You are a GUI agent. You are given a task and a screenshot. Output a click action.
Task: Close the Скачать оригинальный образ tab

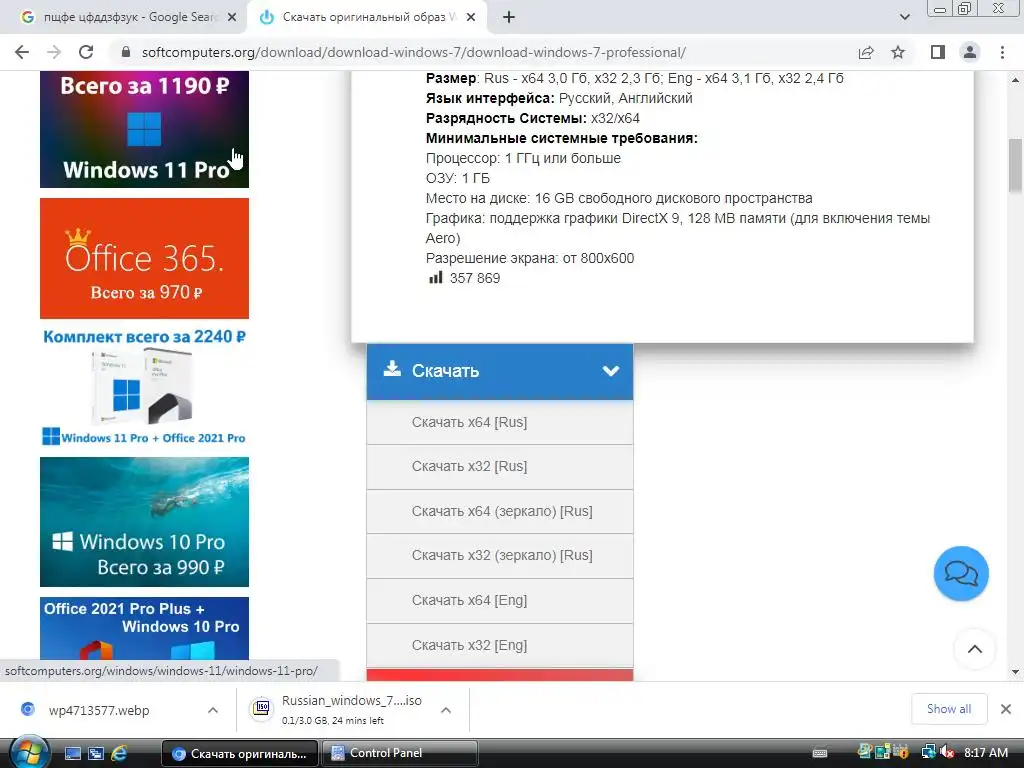pos(471,18)
